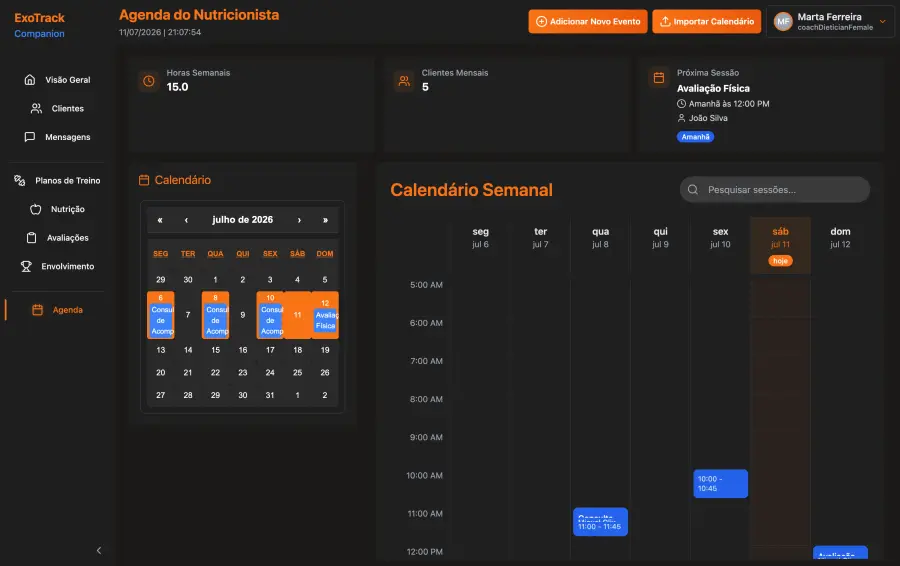Open Visão Geral home icon

[30, 80]
